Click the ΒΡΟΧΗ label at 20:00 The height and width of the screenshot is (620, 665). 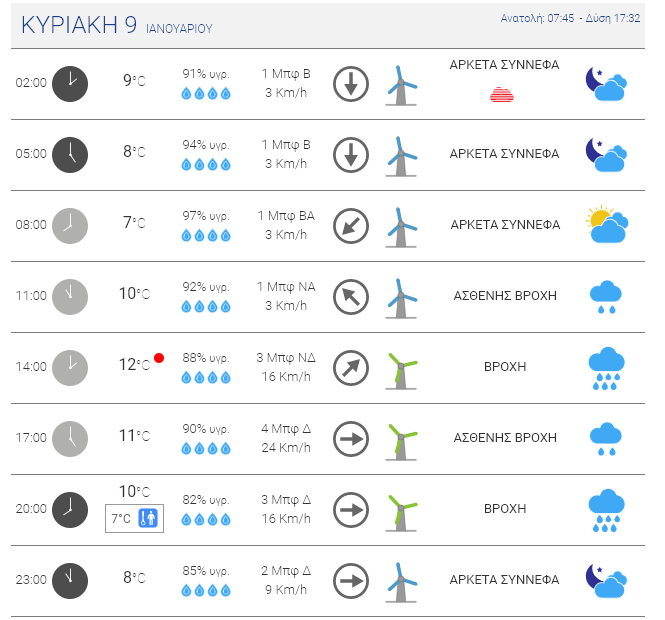click(x=505, y=508)
